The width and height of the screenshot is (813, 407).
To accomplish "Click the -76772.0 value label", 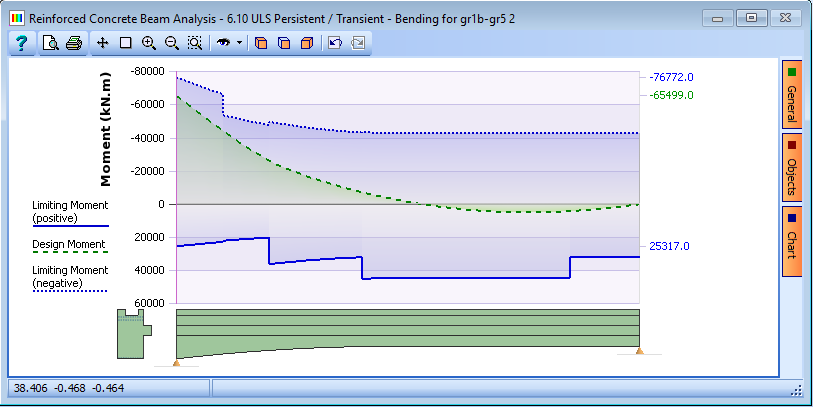I will pyautogui.click(x=671, y=77).
